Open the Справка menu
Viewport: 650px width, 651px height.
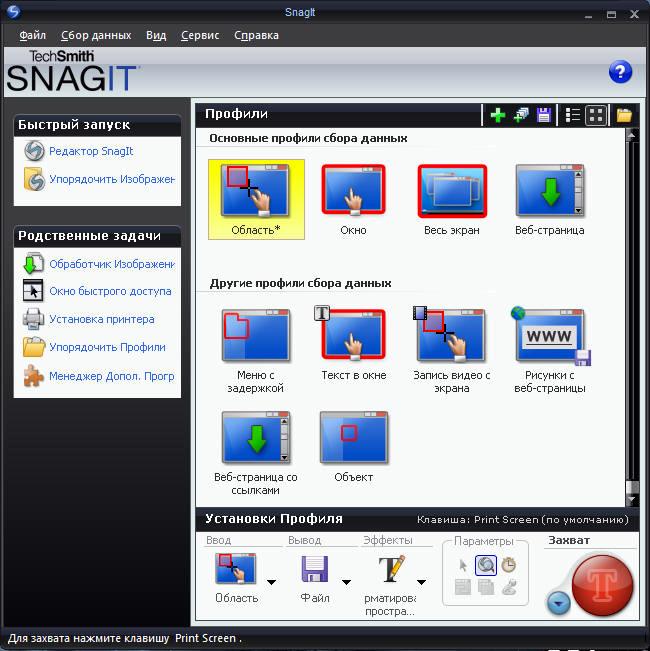pyautogui.click(x=256, y=35)
